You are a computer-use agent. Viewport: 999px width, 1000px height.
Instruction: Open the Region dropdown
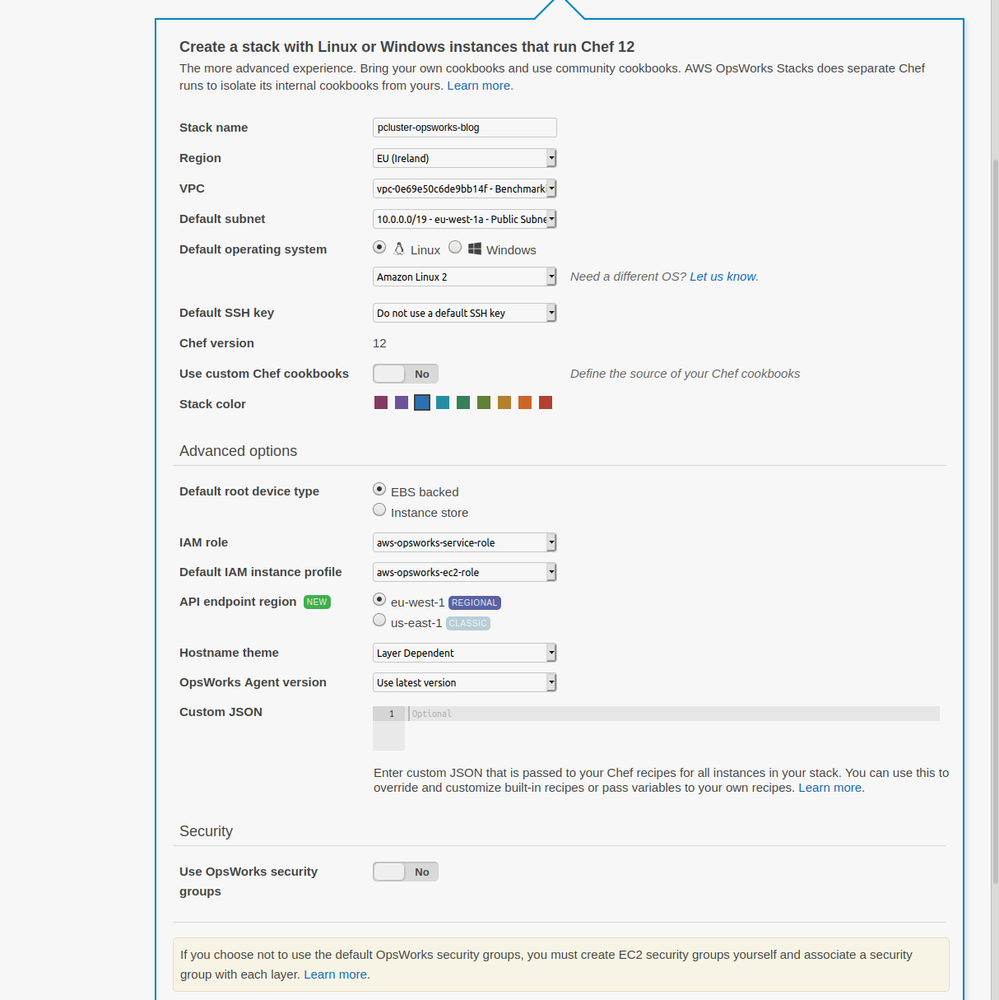(550, 157)
